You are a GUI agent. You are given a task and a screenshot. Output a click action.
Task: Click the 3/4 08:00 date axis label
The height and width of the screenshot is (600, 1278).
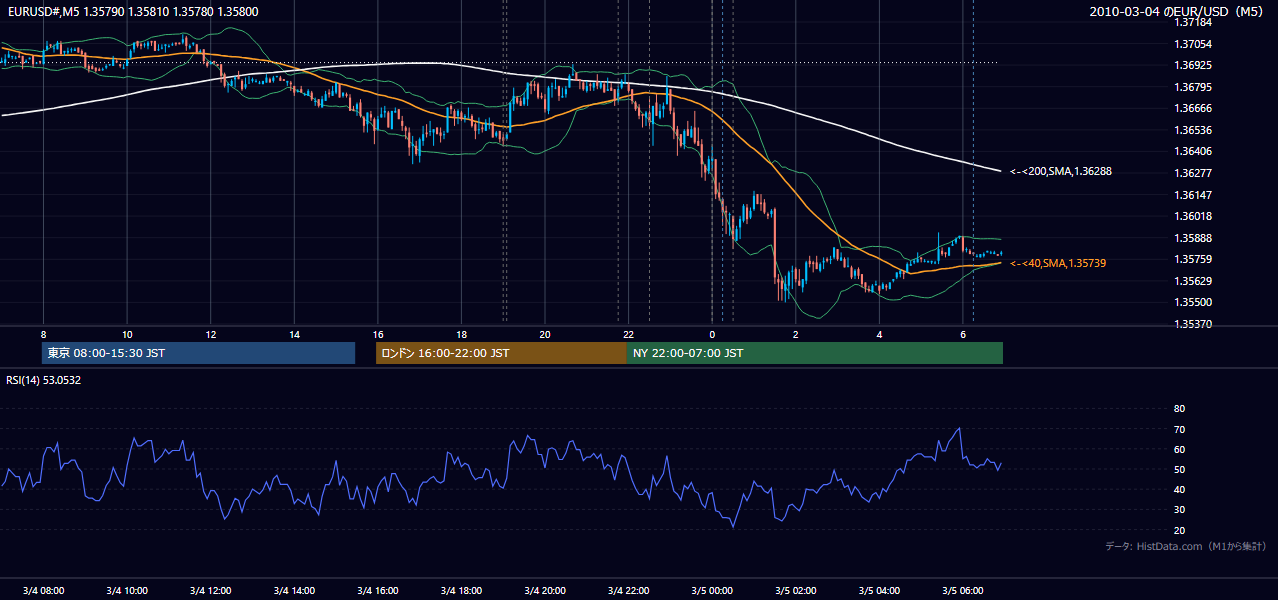click(43, 590)
